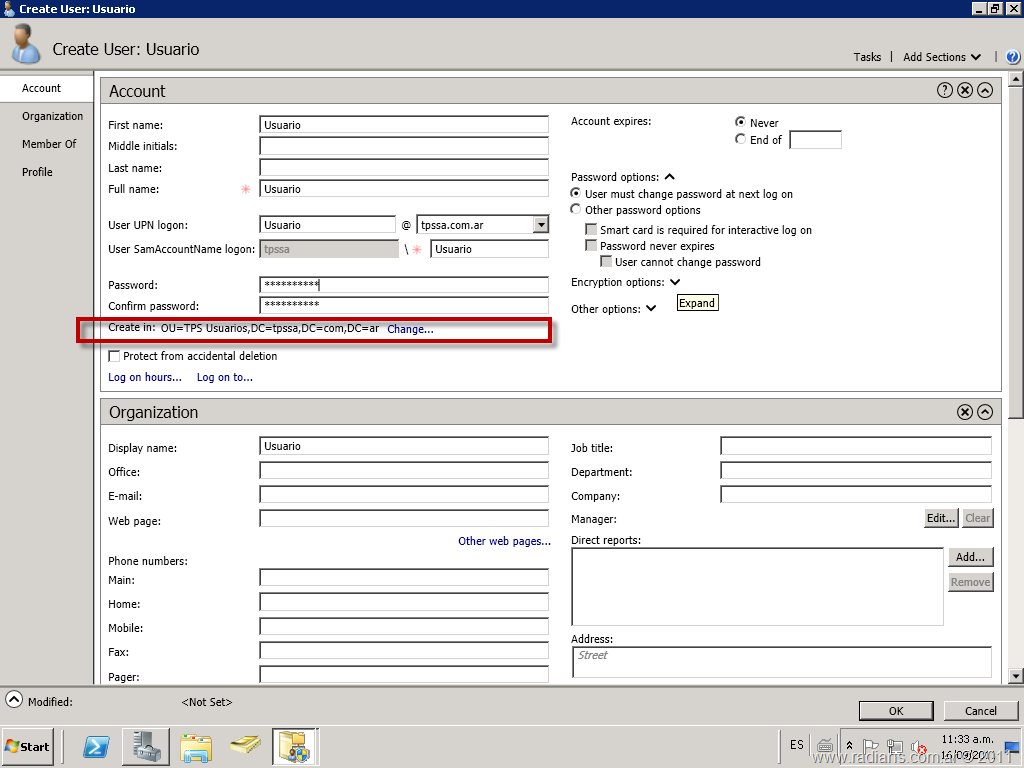1024x768 pixels.
Task: Click the Change... link next to Create in
Action: (x=410, y=329)
